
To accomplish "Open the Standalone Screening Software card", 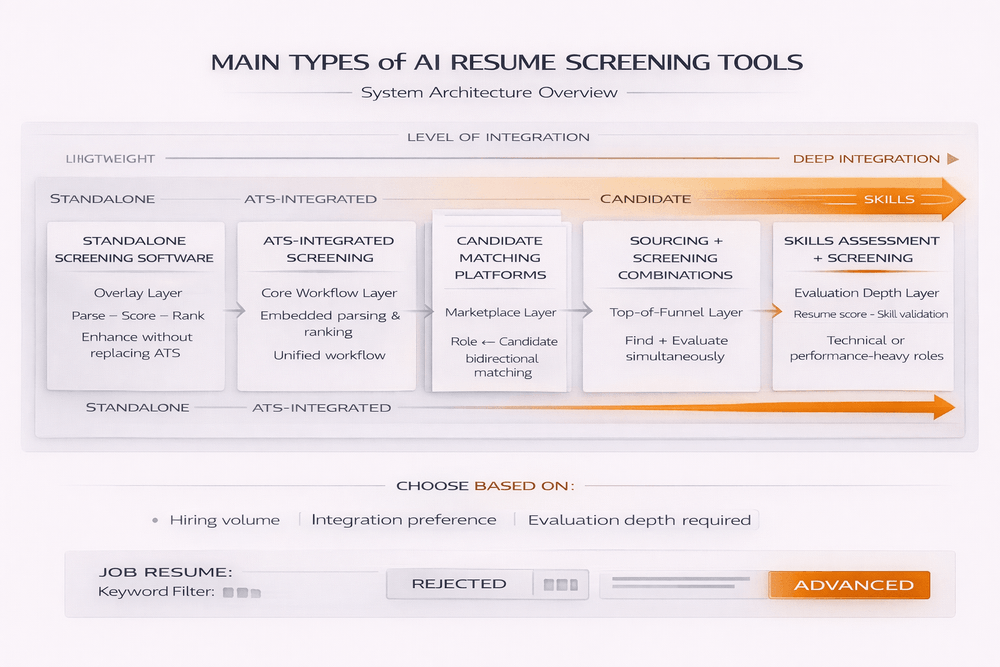I will point(134,305).
